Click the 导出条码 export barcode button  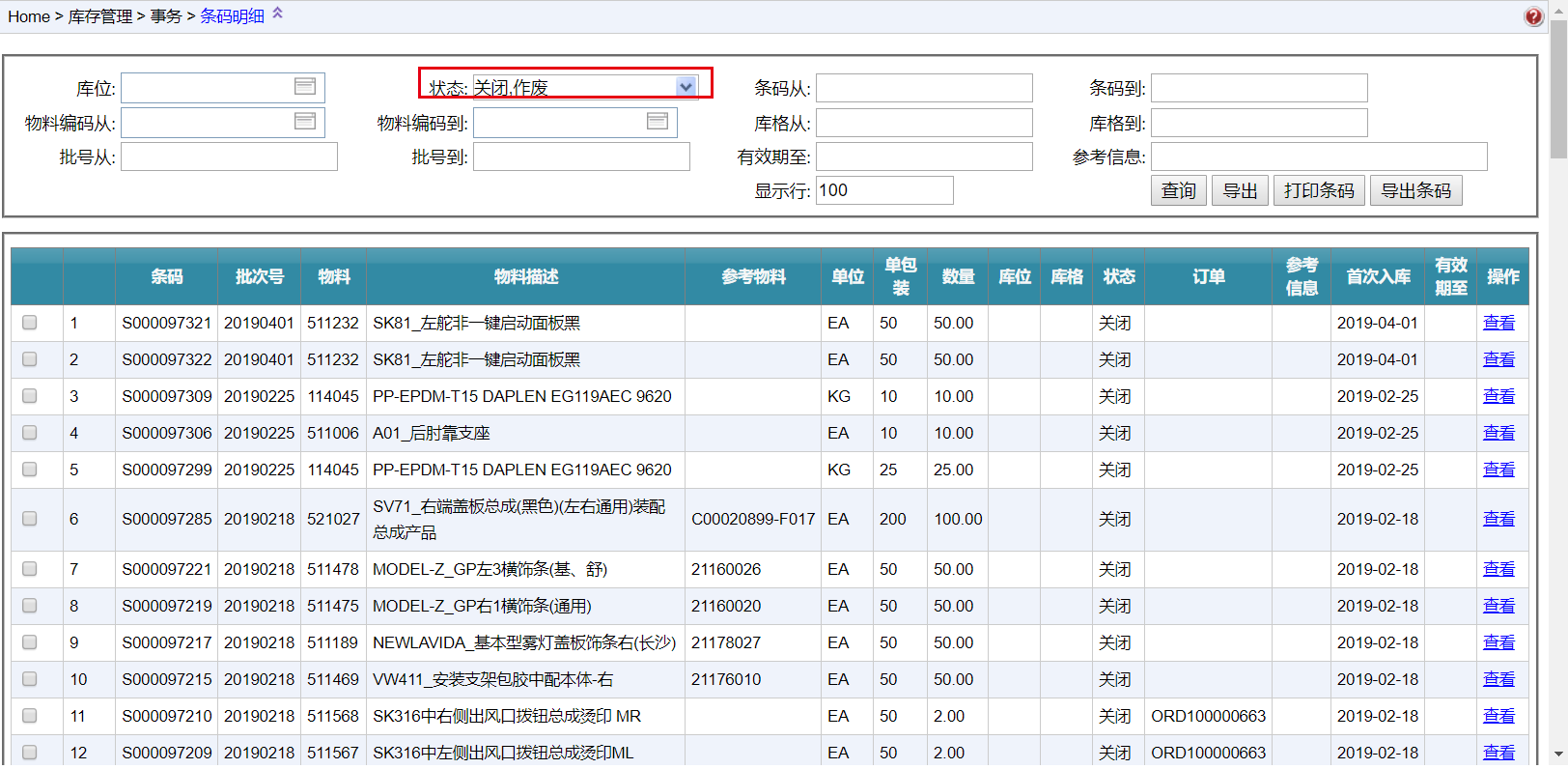point(1416,190)
